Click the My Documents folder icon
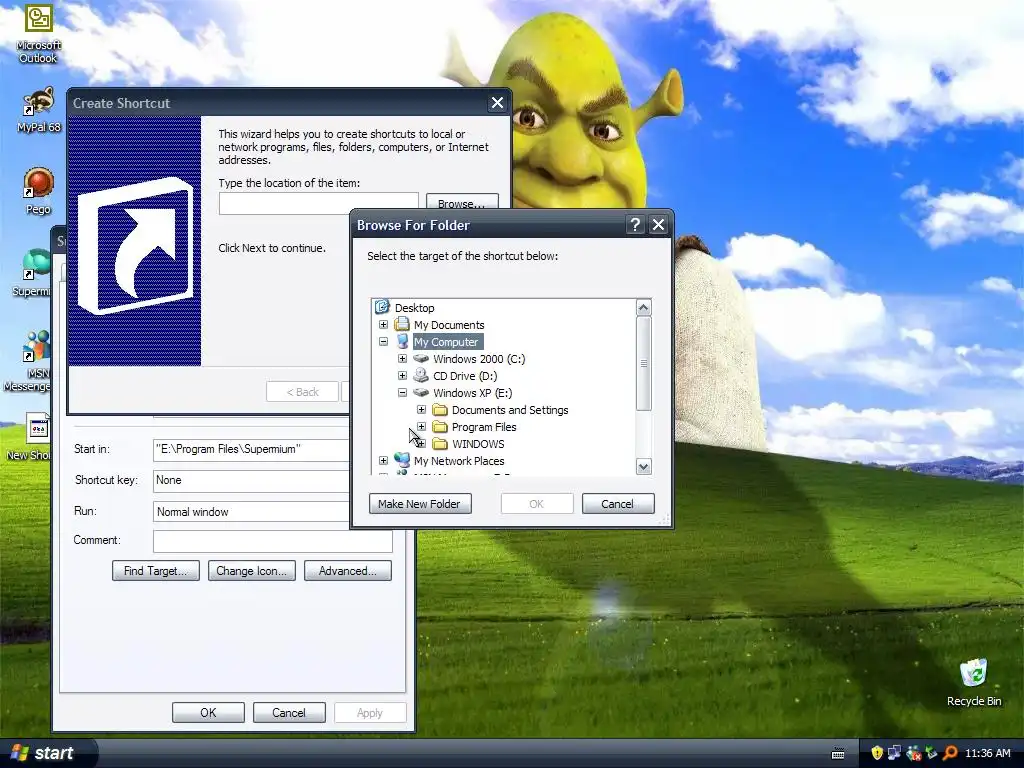 coord(402,324)
